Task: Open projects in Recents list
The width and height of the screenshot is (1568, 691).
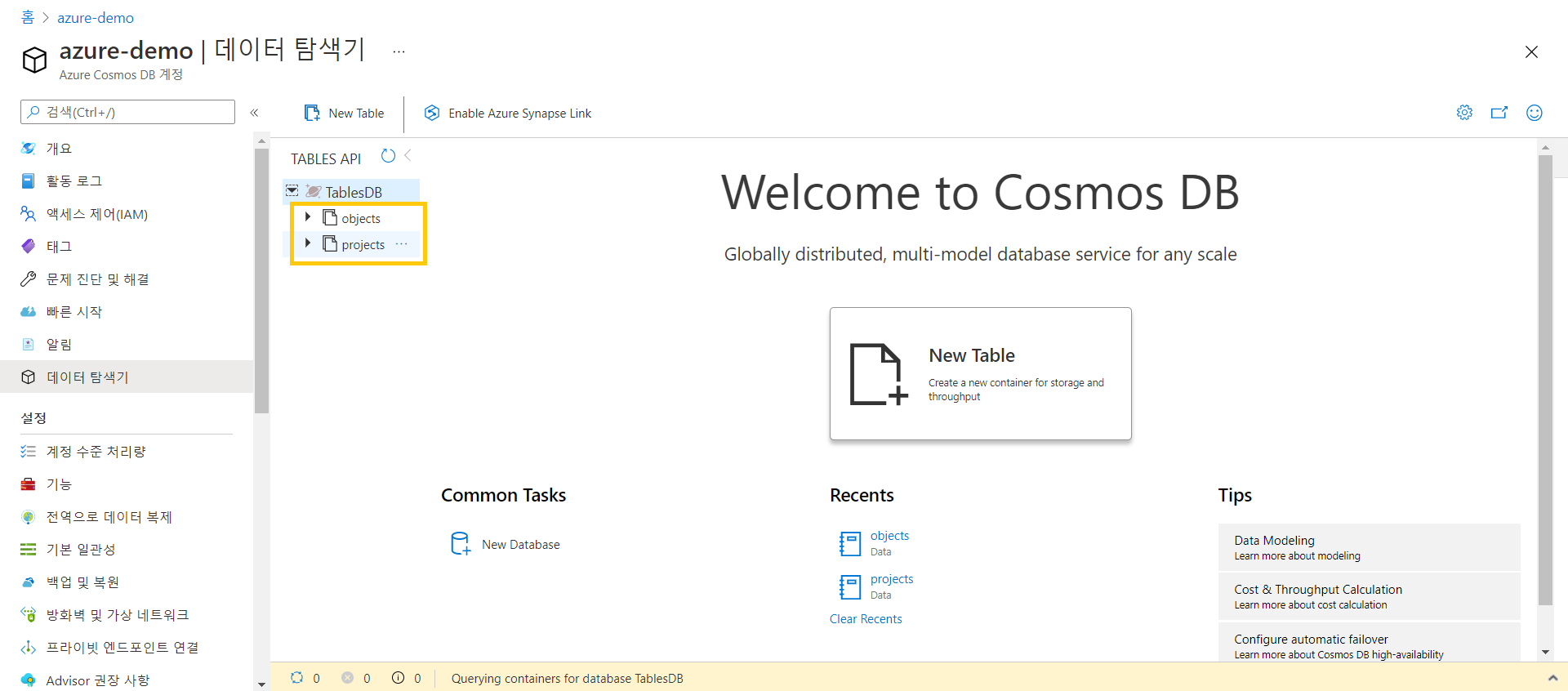Action: click(x=892, y=579)
